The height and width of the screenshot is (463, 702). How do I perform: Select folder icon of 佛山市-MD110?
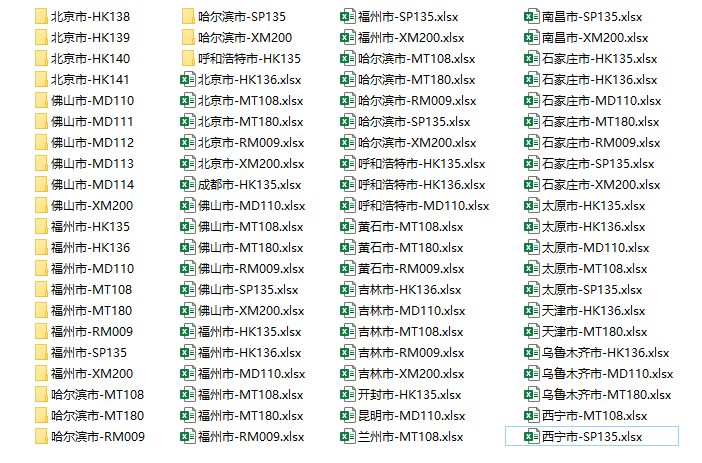point(41,101)
